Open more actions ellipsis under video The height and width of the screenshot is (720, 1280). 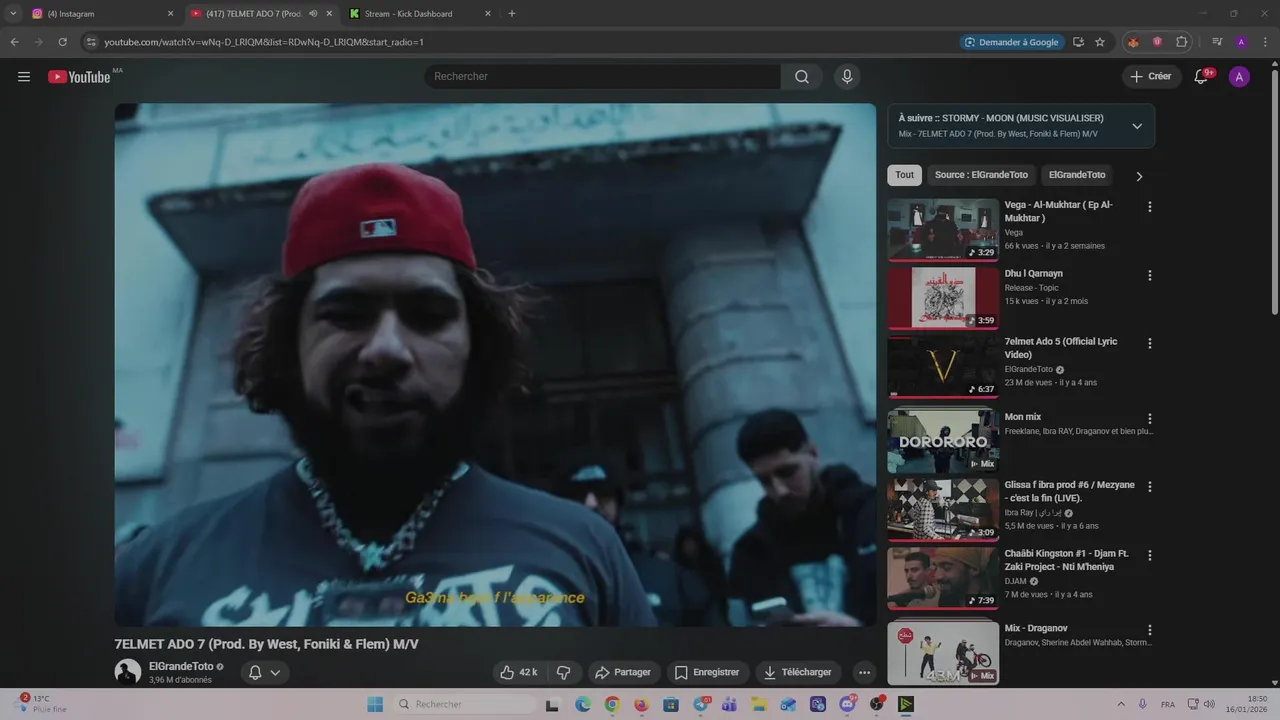tap(865, 672)
